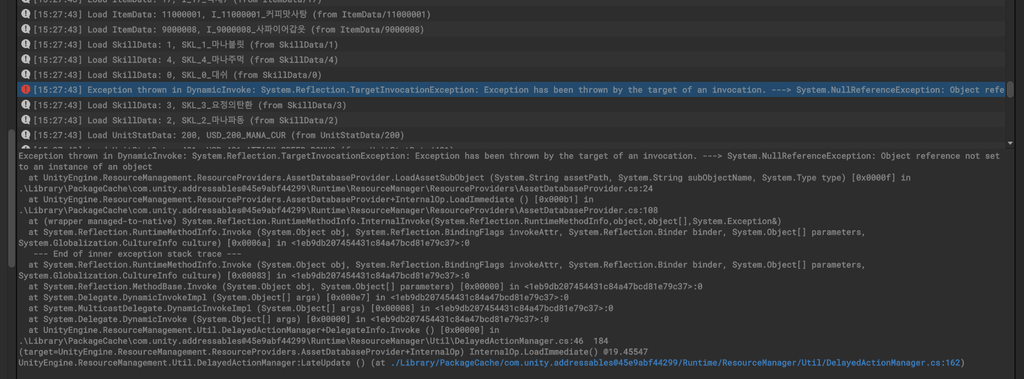
Task: Click the System.Reflection.MethodBase.Invoke stack line
Action: pyautogui.click(x=365, y=286)
